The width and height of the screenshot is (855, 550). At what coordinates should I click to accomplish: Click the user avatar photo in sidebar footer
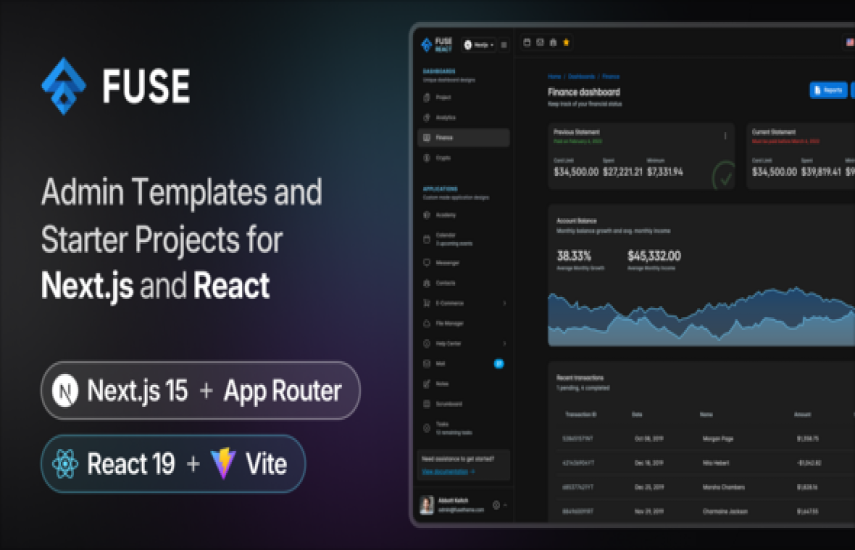coord(427,505)
